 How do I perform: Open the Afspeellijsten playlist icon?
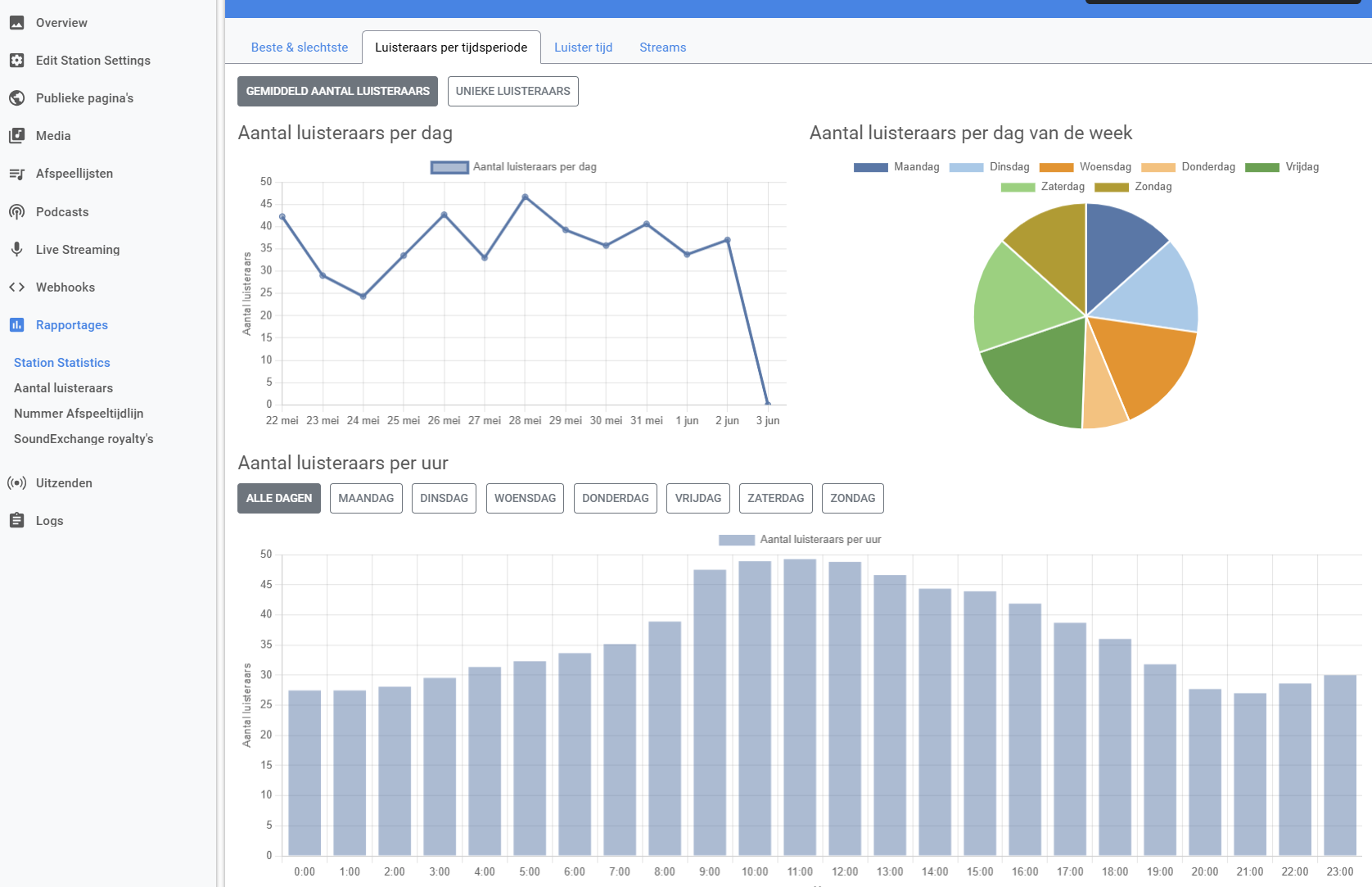point(16,174)
